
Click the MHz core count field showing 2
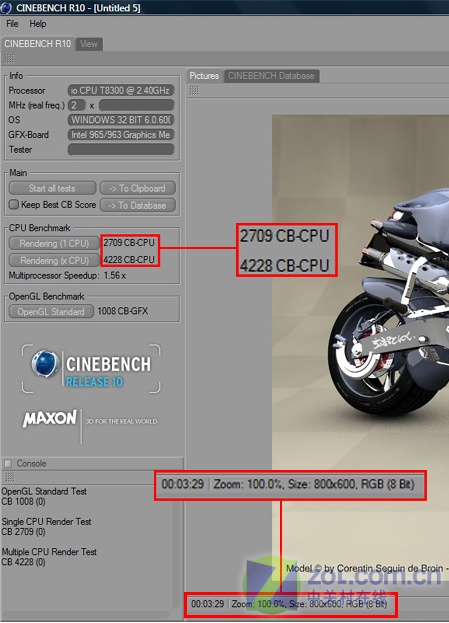coord(77,105)
